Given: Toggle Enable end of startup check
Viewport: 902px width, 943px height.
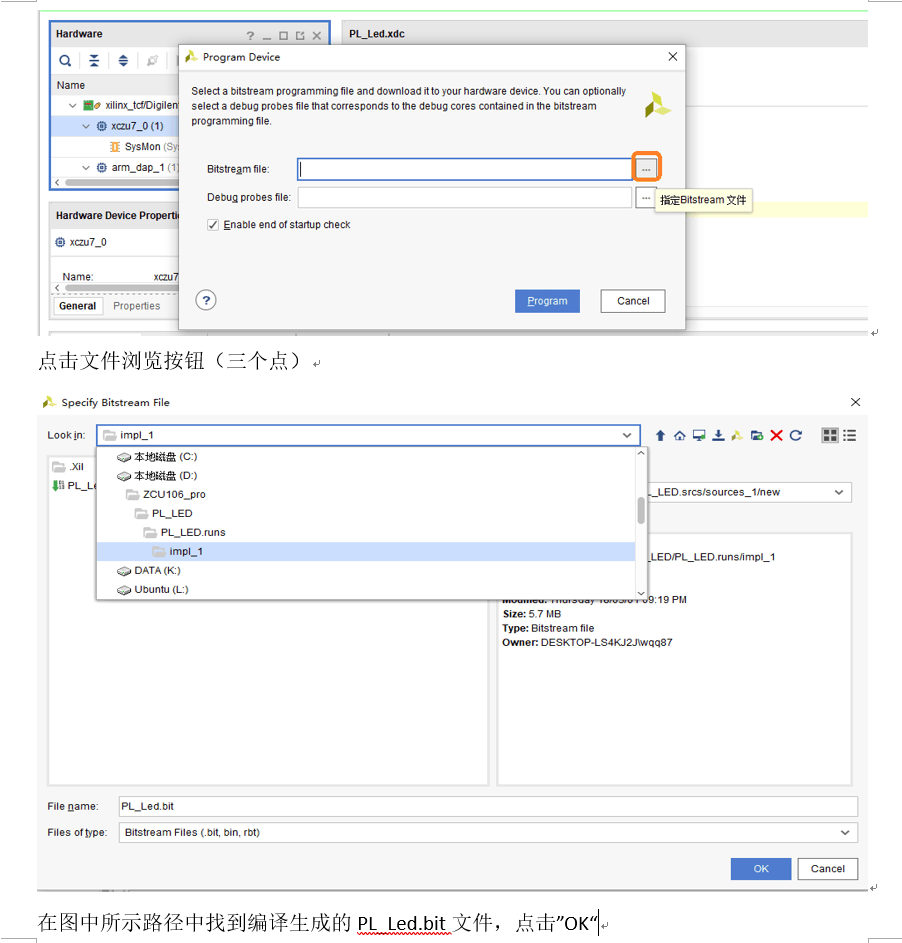Looking at the screenshot, I should (x=213, y=224).
